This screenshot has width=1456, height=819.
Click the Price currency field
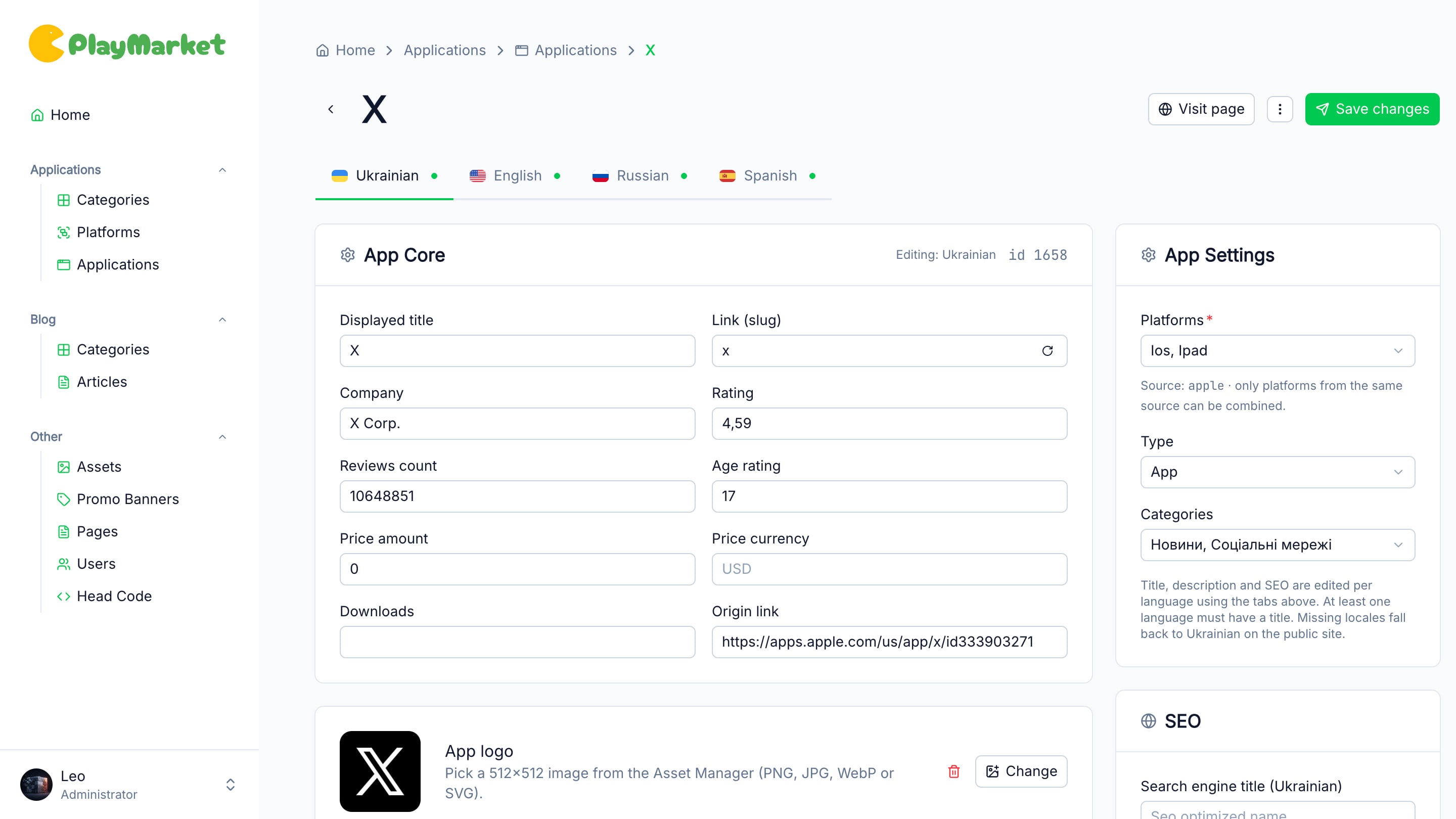[889, 569]
